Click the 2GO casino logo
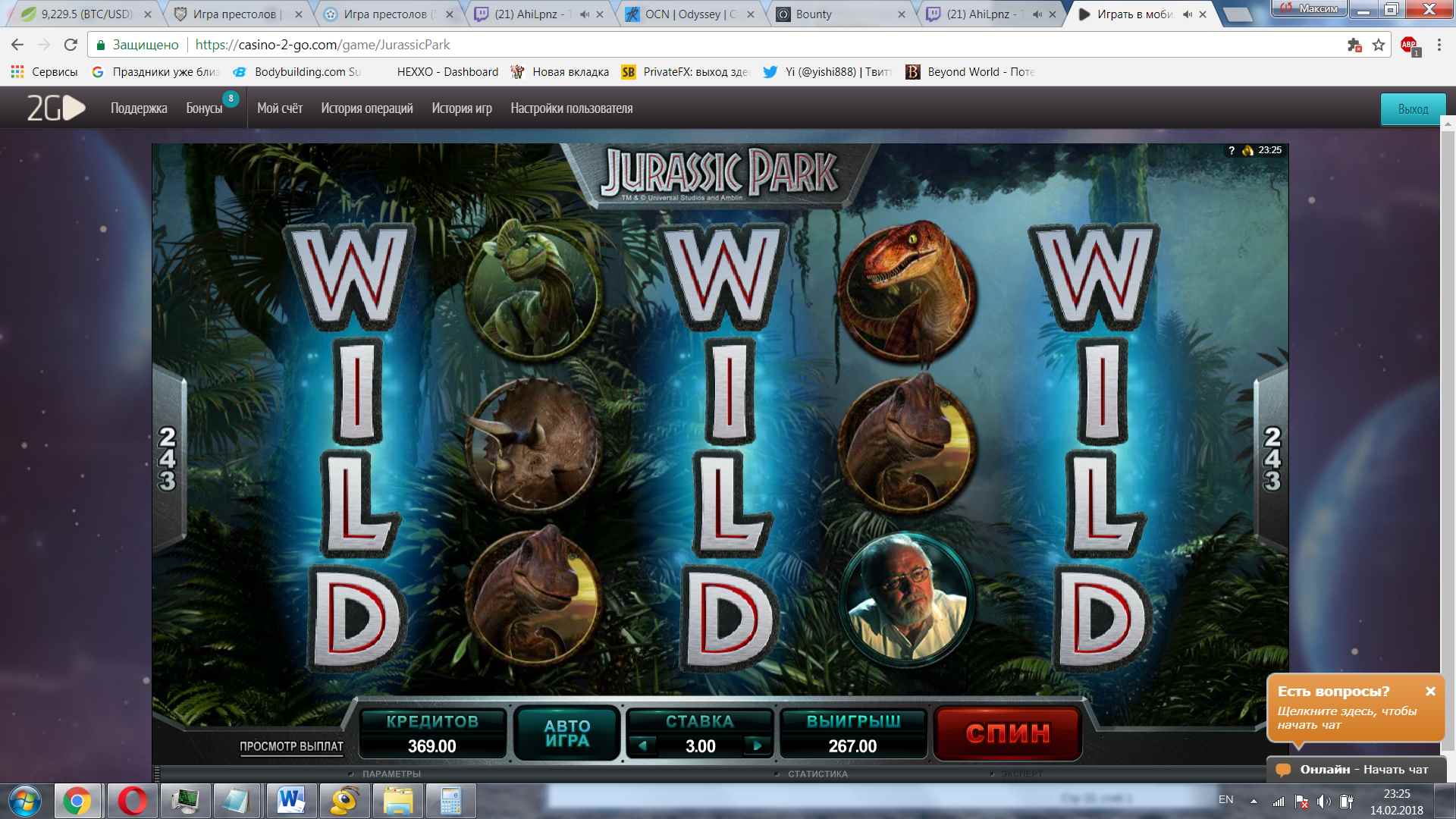This screenshot has width=1456, height=819. (x=56, y=108)
